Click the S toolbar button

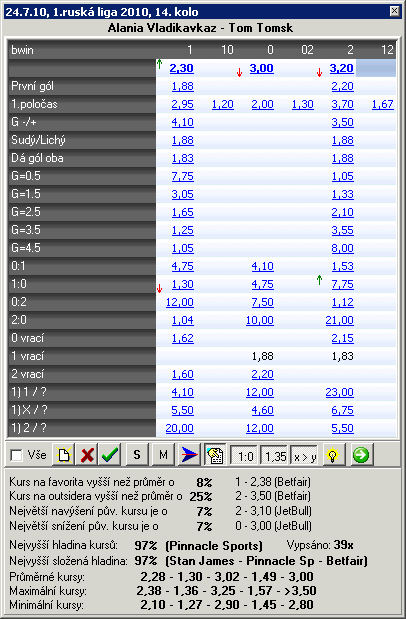coord(137,455)
